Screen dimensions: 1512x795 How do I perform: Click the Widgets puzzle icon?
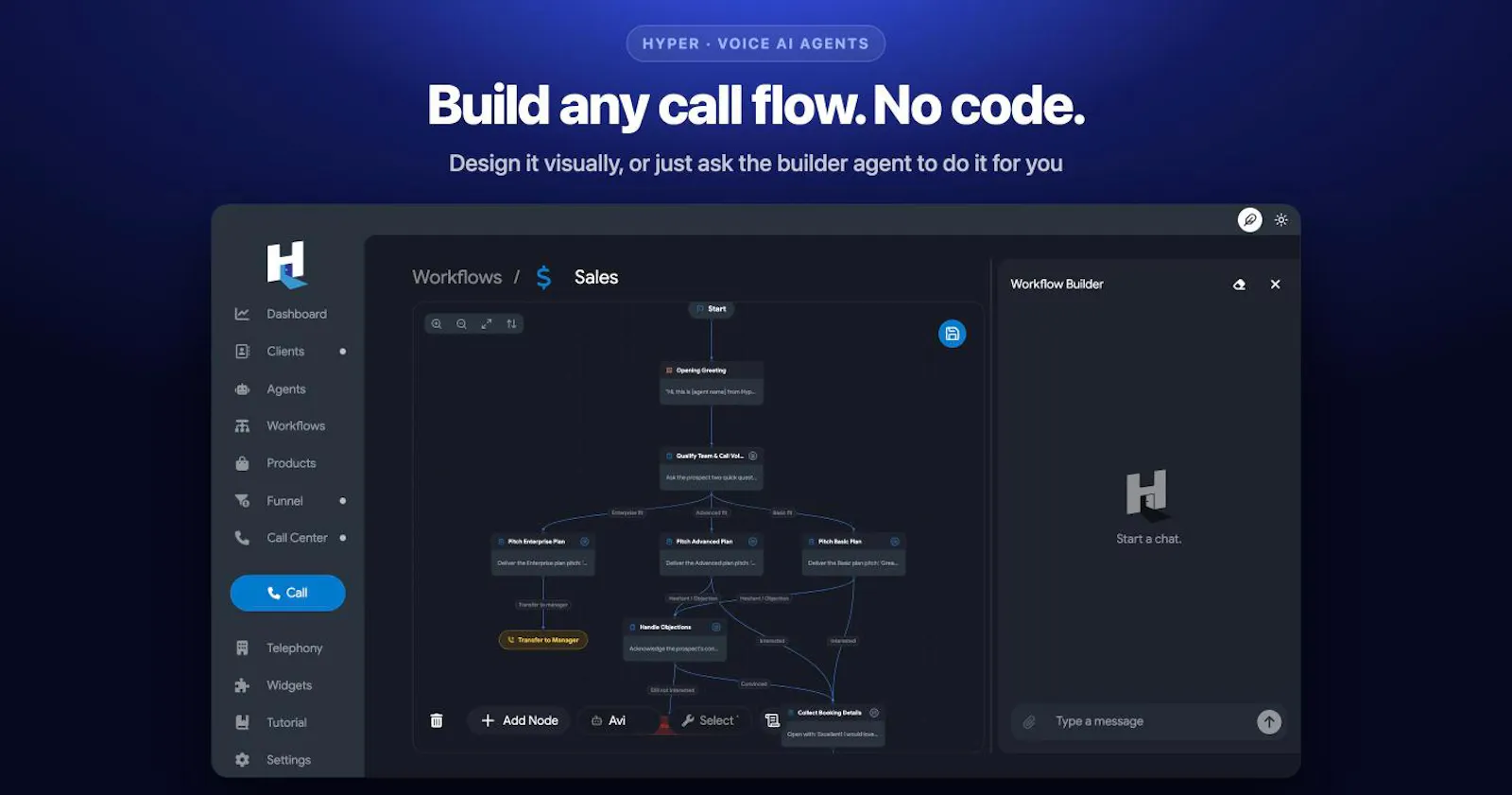[x=242, y=685]
